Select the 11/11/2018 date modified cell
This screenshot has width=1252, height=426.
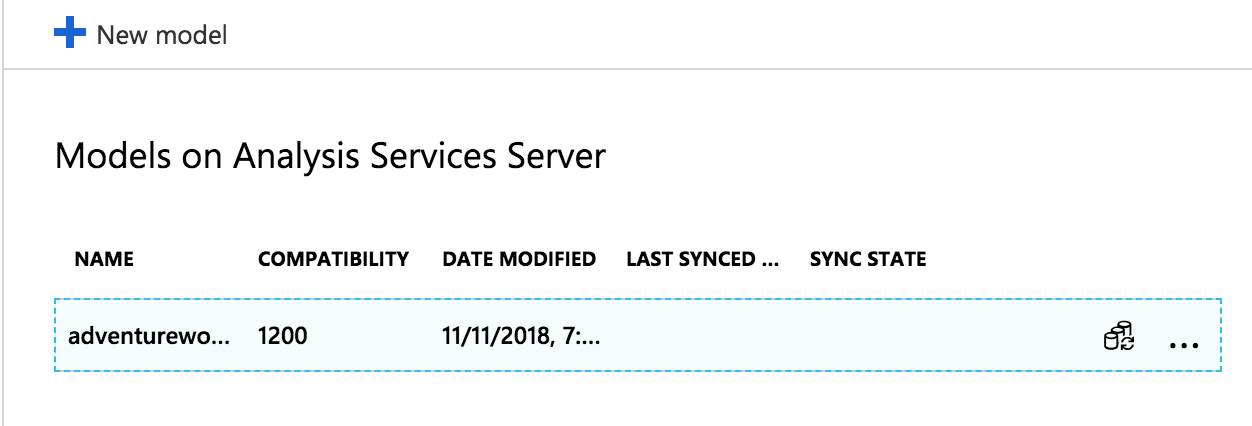pyautogui.click(x=521, y=337)
